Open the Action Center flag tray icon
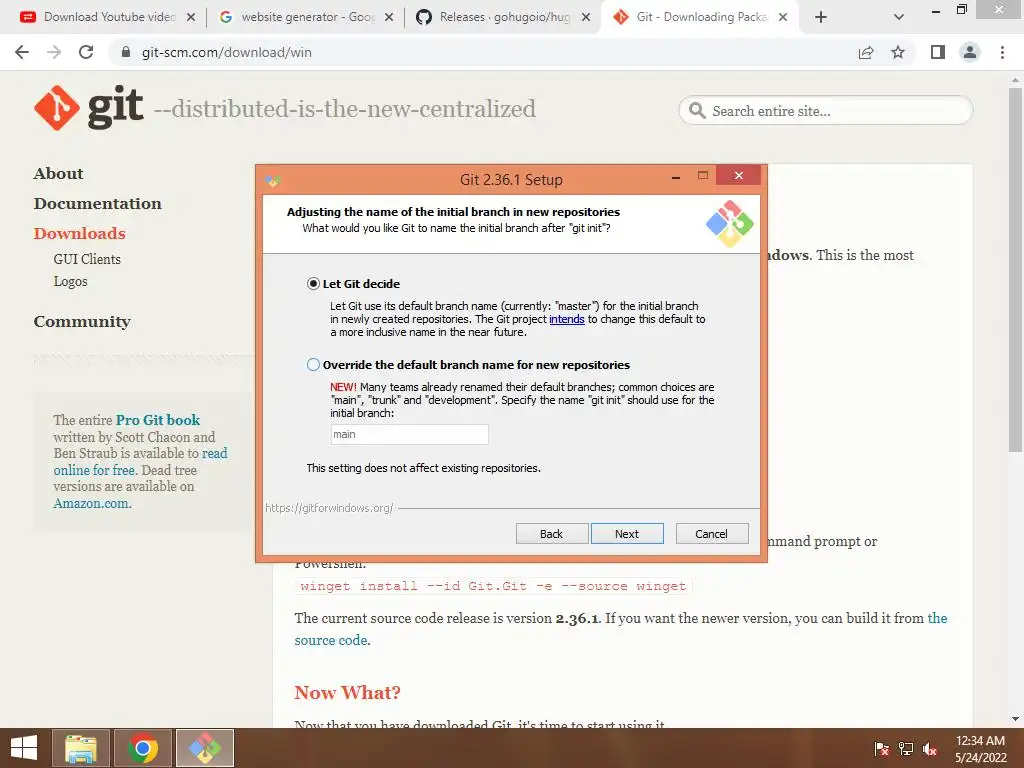The width and height of the screenshot is (1024, 768). [x=881, y=748]
